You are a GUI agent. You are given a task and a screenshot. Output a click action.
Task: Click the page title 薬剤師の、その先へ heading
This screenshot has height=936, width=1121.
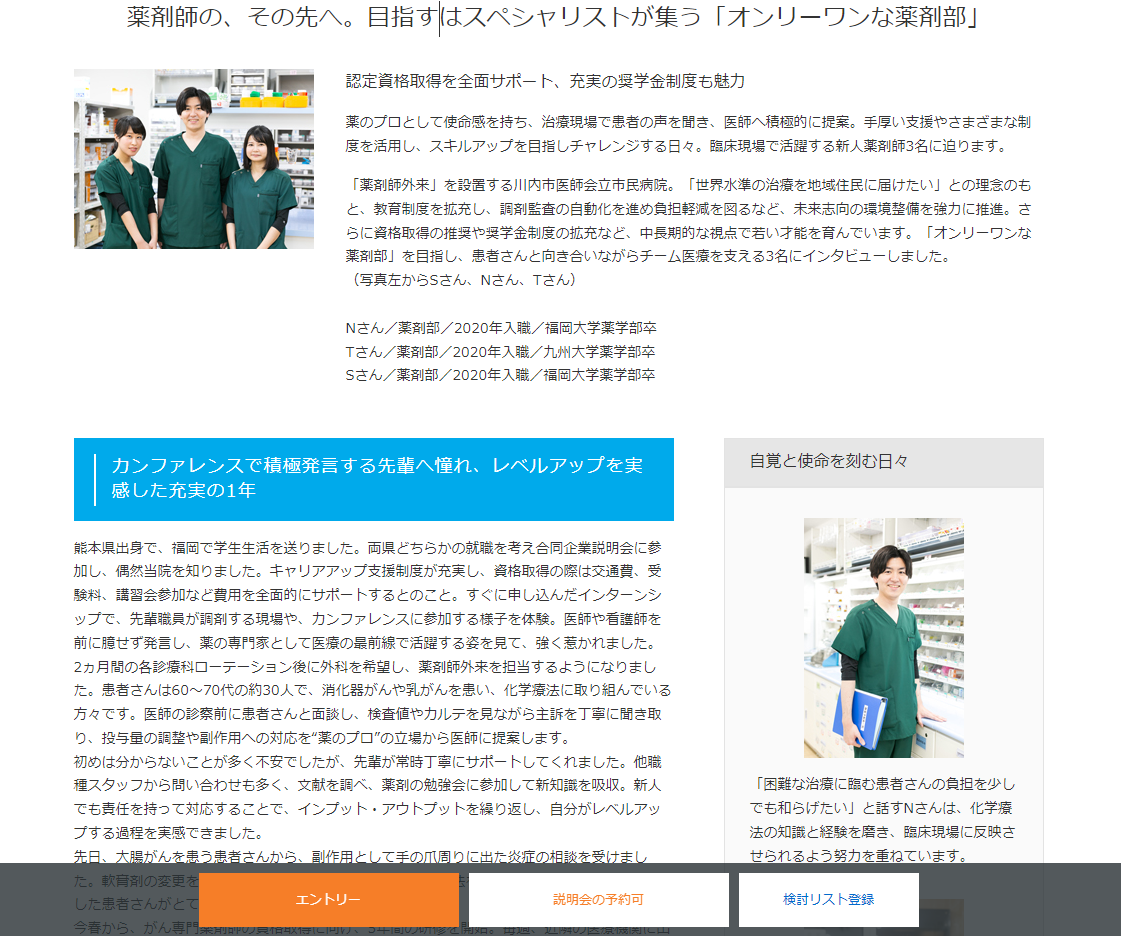pos(552,16)
